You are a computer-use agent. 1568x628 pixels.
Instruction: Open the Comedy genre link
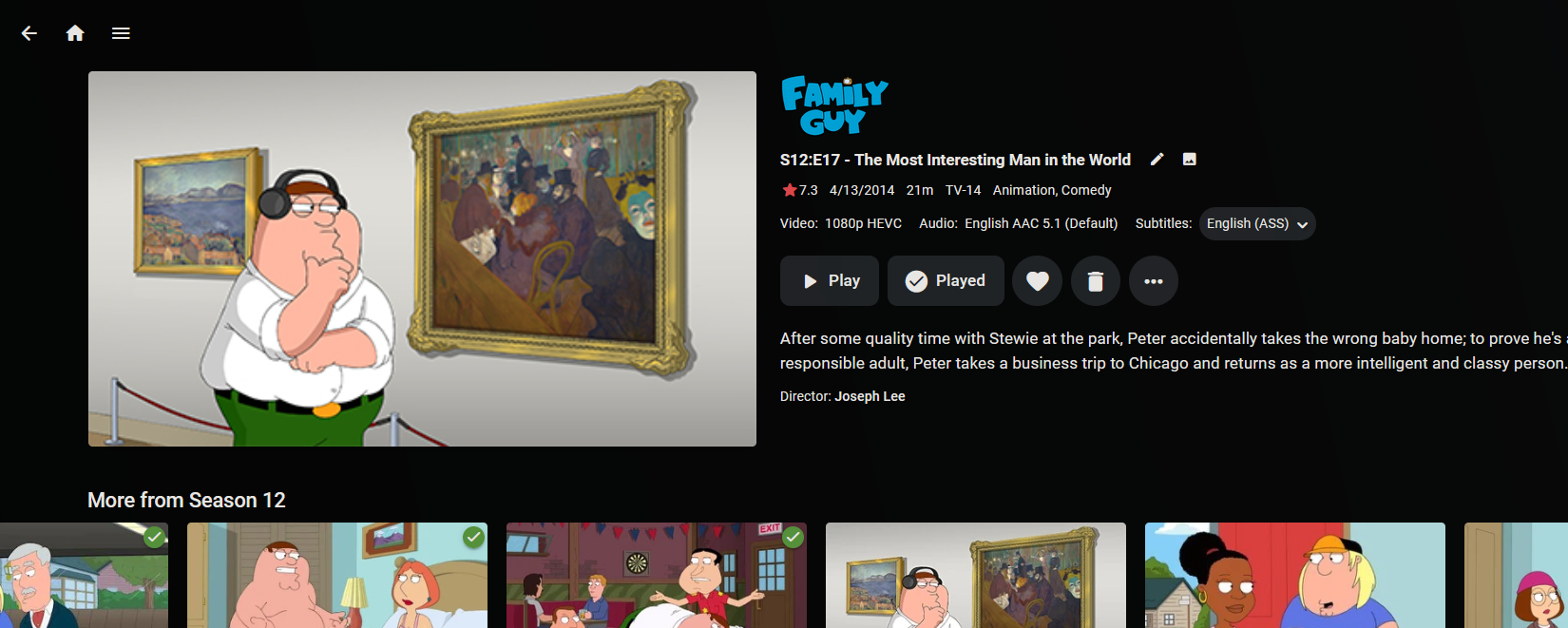(x=1086, y=190)
